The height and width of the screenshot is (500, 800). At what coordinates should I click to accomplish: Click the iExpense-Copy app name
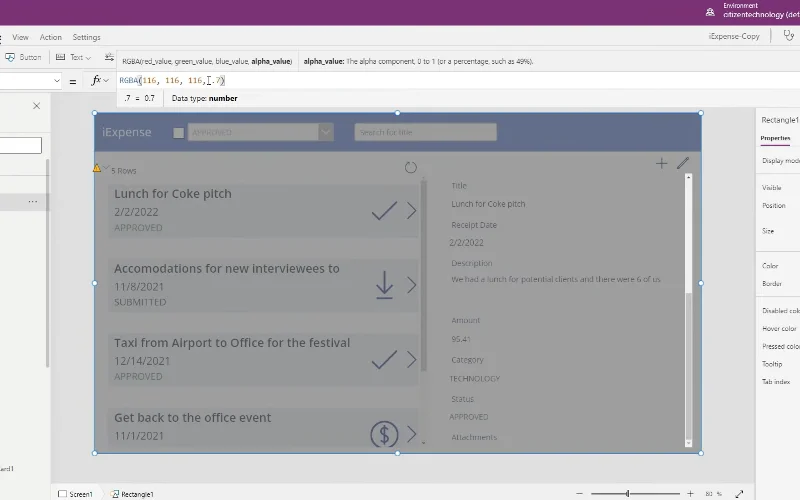(x=734, y=36)
